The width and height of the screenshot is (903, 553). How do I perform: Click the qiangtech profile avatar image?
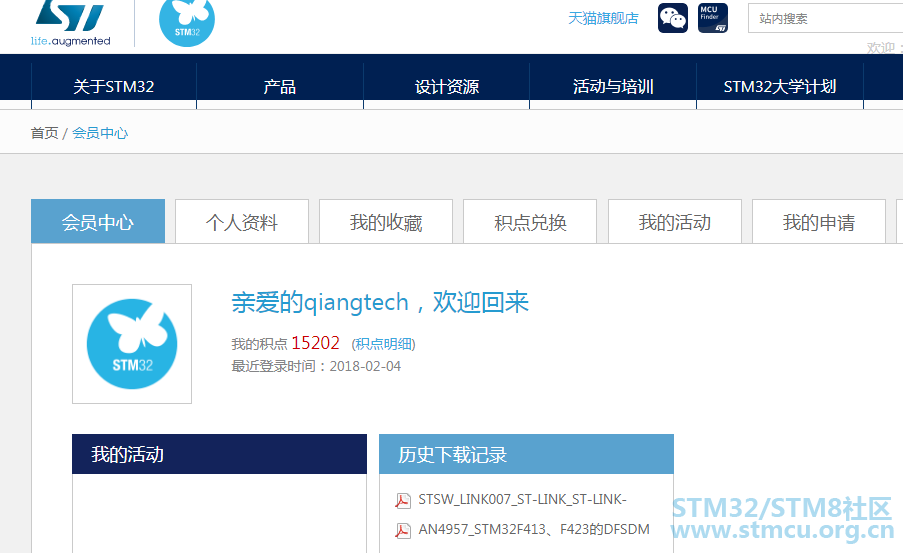(x=132, y=344)
